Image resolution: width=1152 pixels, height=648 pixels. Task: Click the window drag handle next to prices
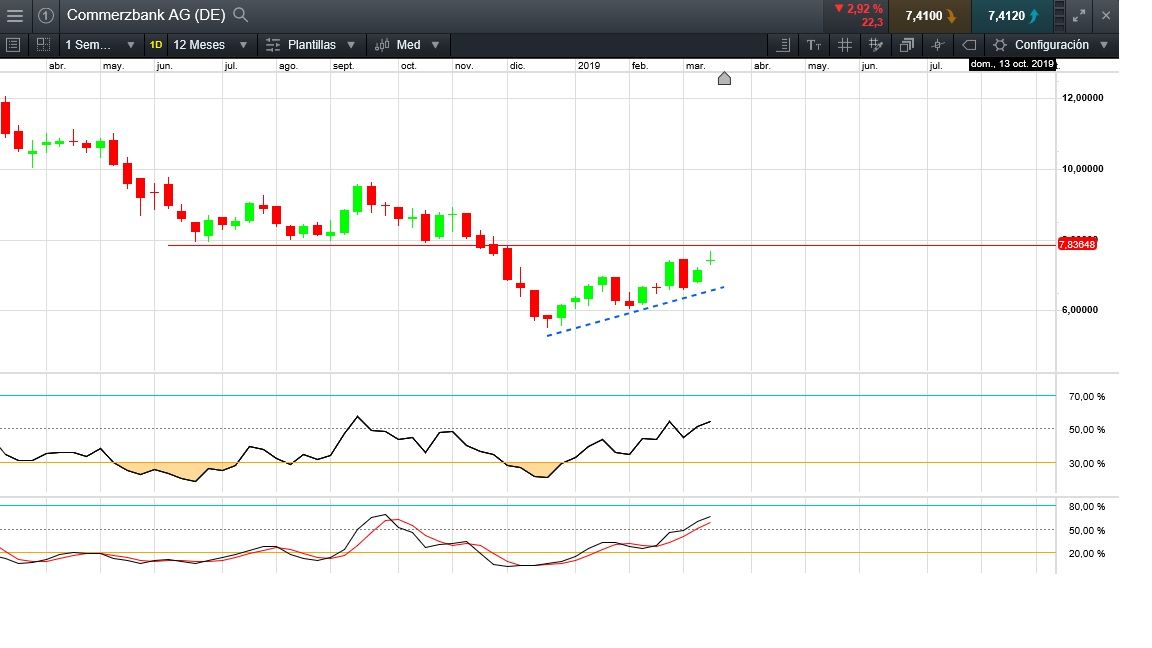[1059, 15]
